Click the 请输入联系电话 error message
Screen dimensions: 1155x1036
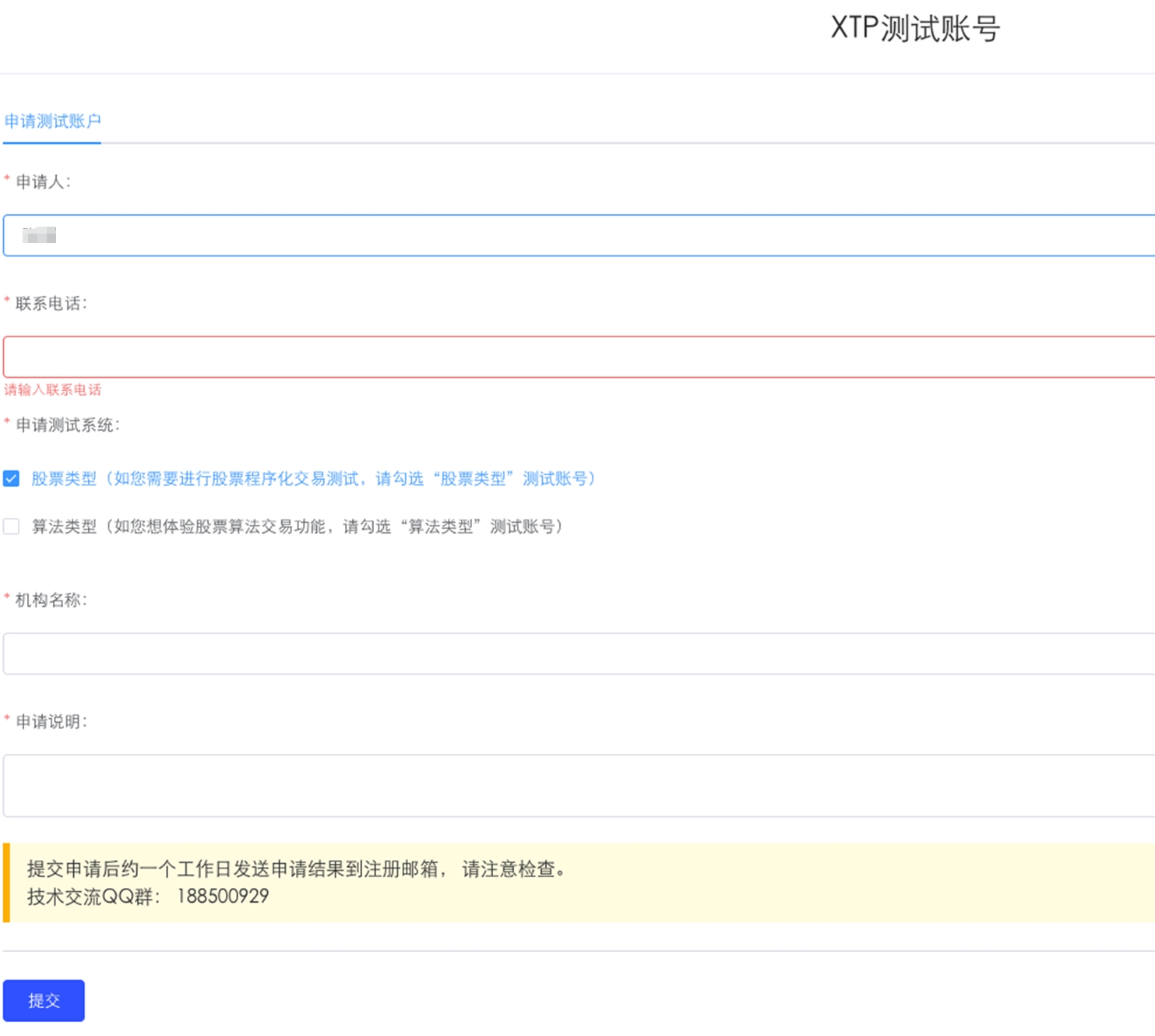[x=52, y=389]
